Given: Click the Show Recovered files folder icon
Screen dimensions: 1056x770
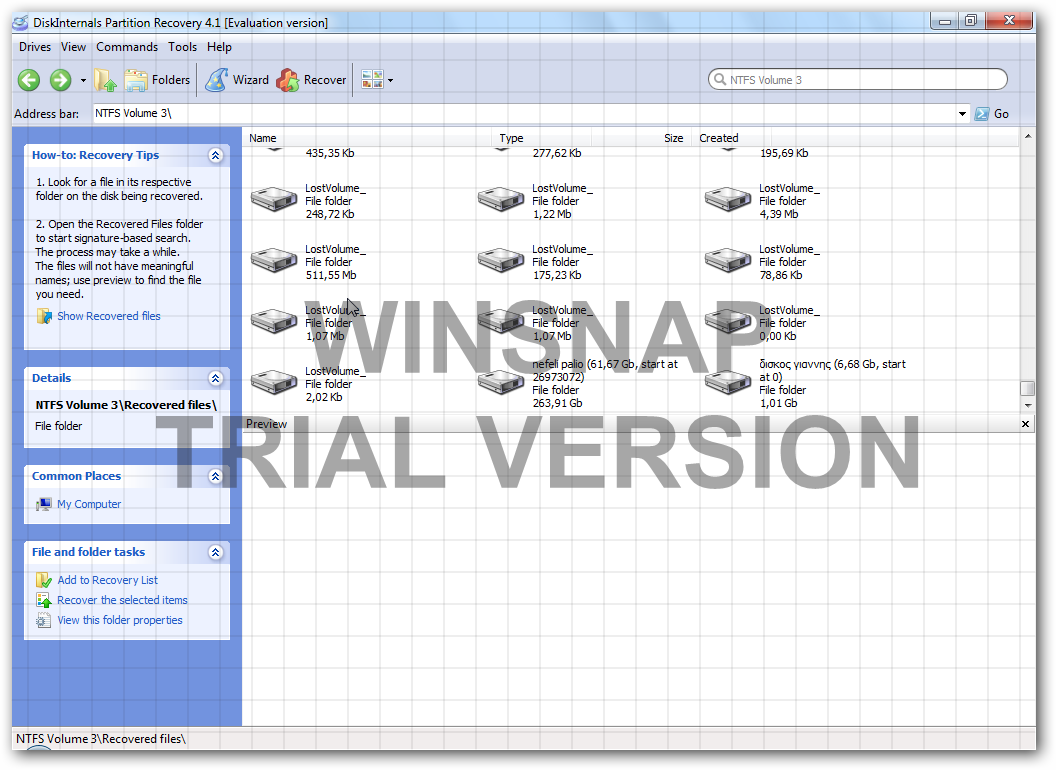Looking at the screenshot, I should click(44, 316).
